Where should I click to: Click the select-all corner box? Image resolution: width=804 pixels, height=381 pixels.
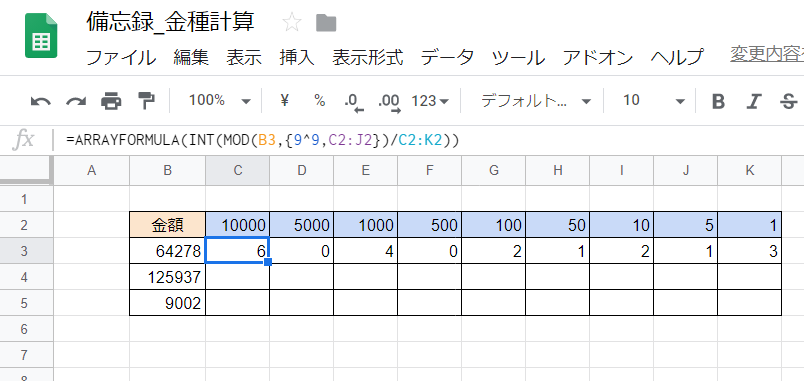(x=26, y=170)
